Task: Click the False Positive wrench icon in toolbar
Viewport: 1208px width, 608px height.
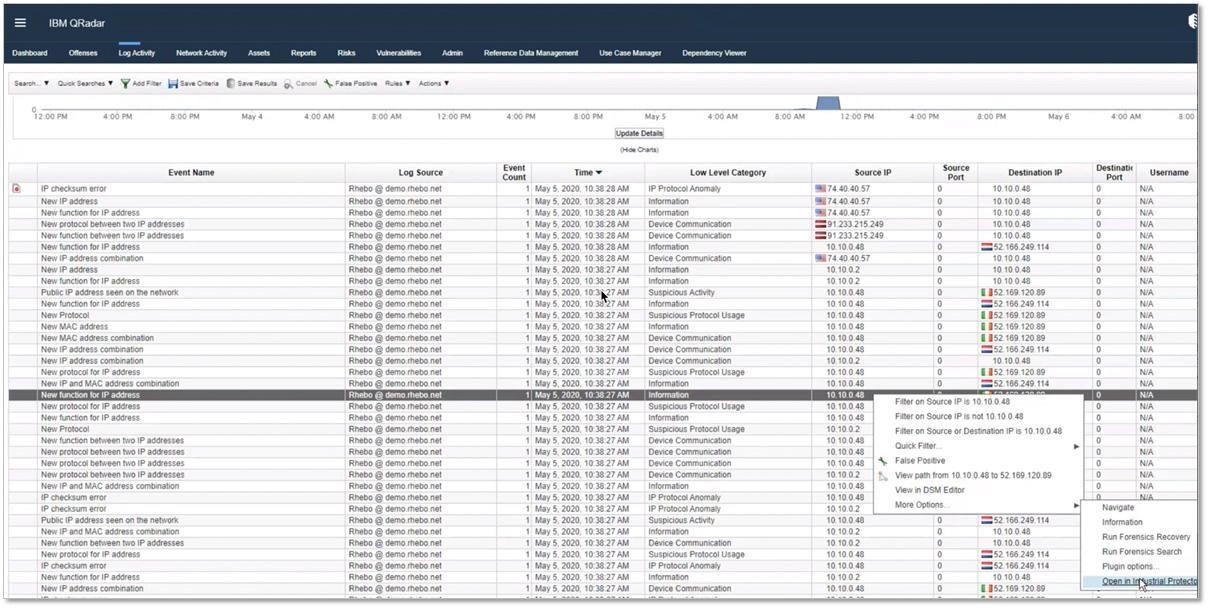Action: (328, 84)
